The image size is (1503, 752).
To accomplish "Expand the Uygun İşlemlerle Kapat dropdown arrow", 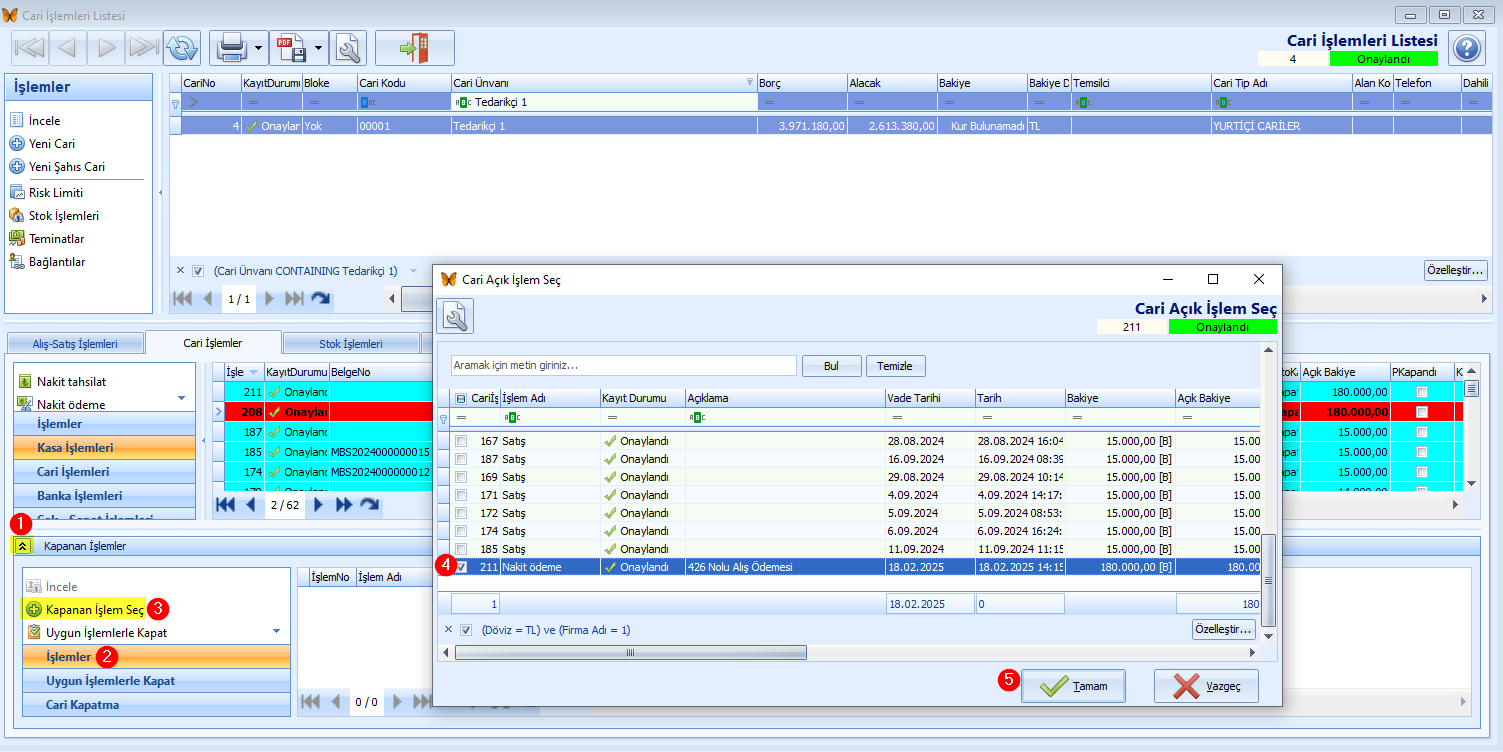I will [276, 632].
